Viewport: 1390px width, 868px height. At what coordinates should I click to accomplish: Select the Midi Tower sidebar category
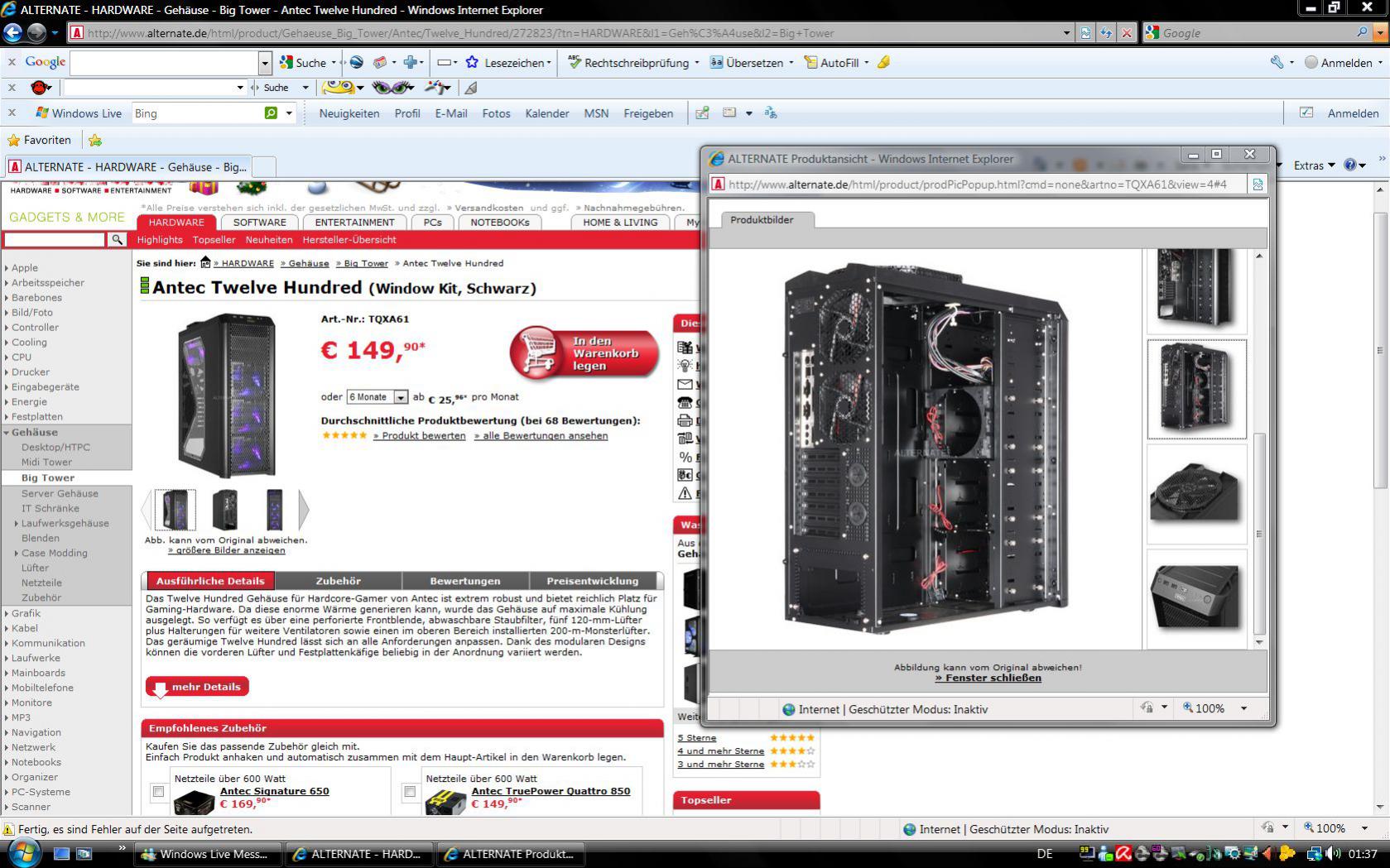46,462
